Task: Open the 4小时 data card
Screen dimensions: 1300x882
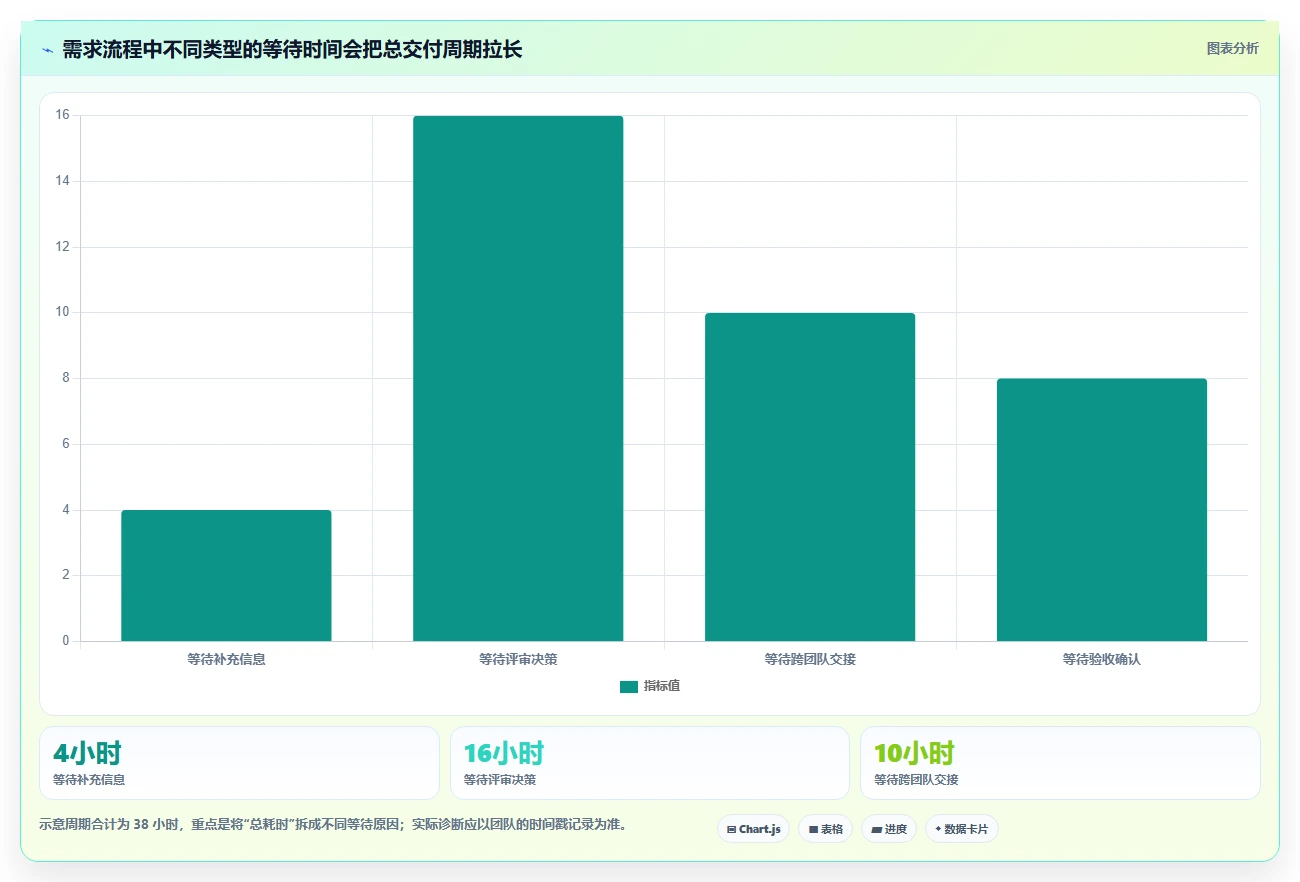Action: click(x=239, y=763)
